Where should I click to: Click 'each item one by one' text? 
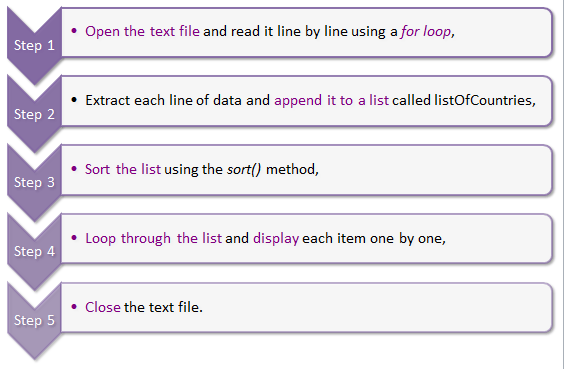tap(372, 238)
